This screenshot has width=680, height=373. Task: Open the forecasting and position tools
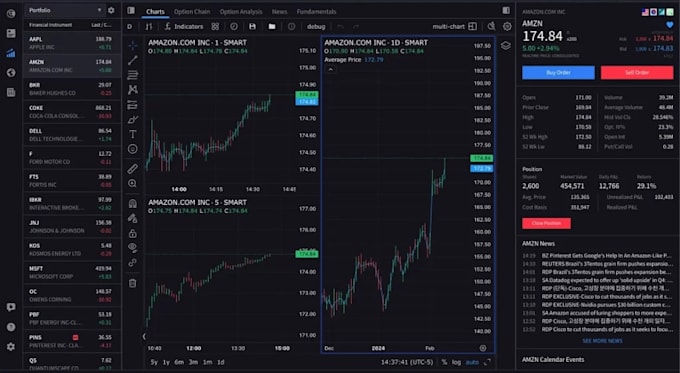pyautogui.click(x=133, y=105)
